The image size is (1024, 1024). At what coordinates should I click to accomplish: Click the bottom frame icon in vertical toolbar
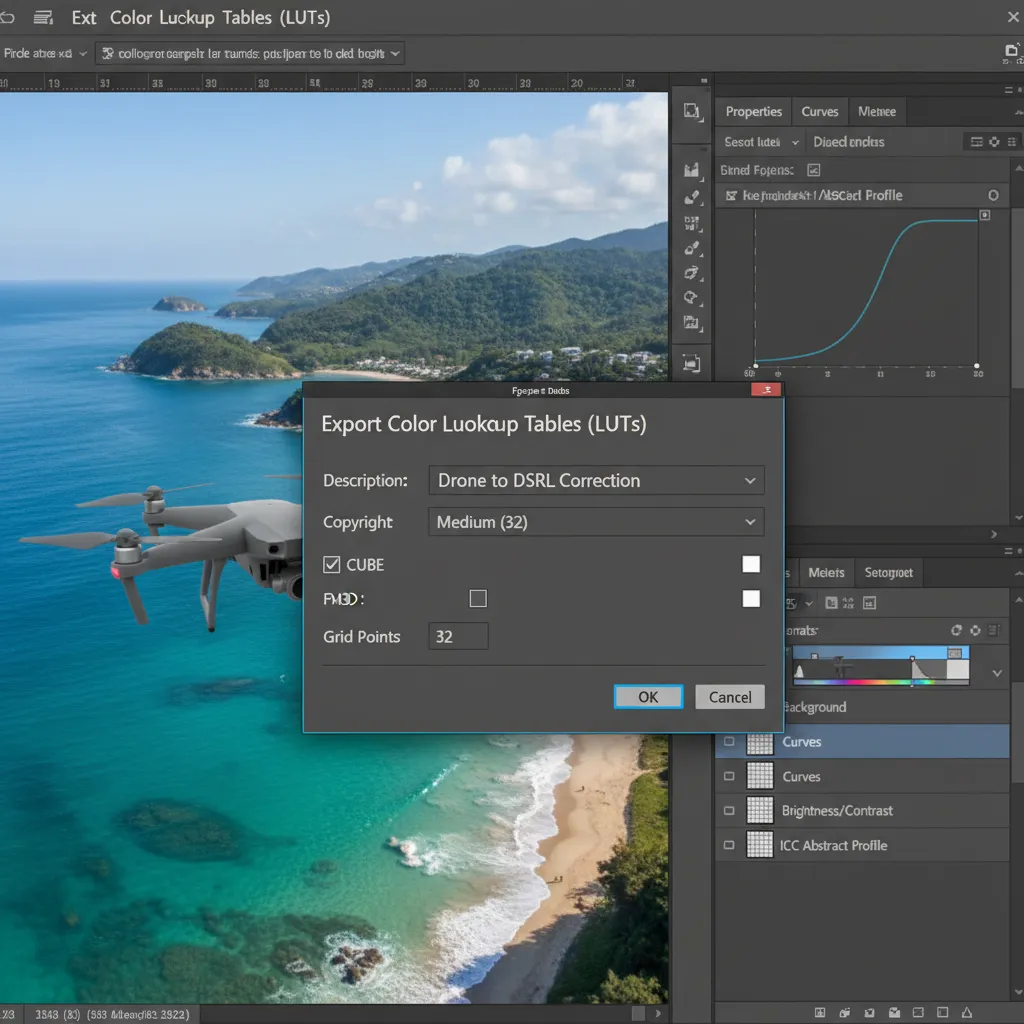click(x=691, y=363)
